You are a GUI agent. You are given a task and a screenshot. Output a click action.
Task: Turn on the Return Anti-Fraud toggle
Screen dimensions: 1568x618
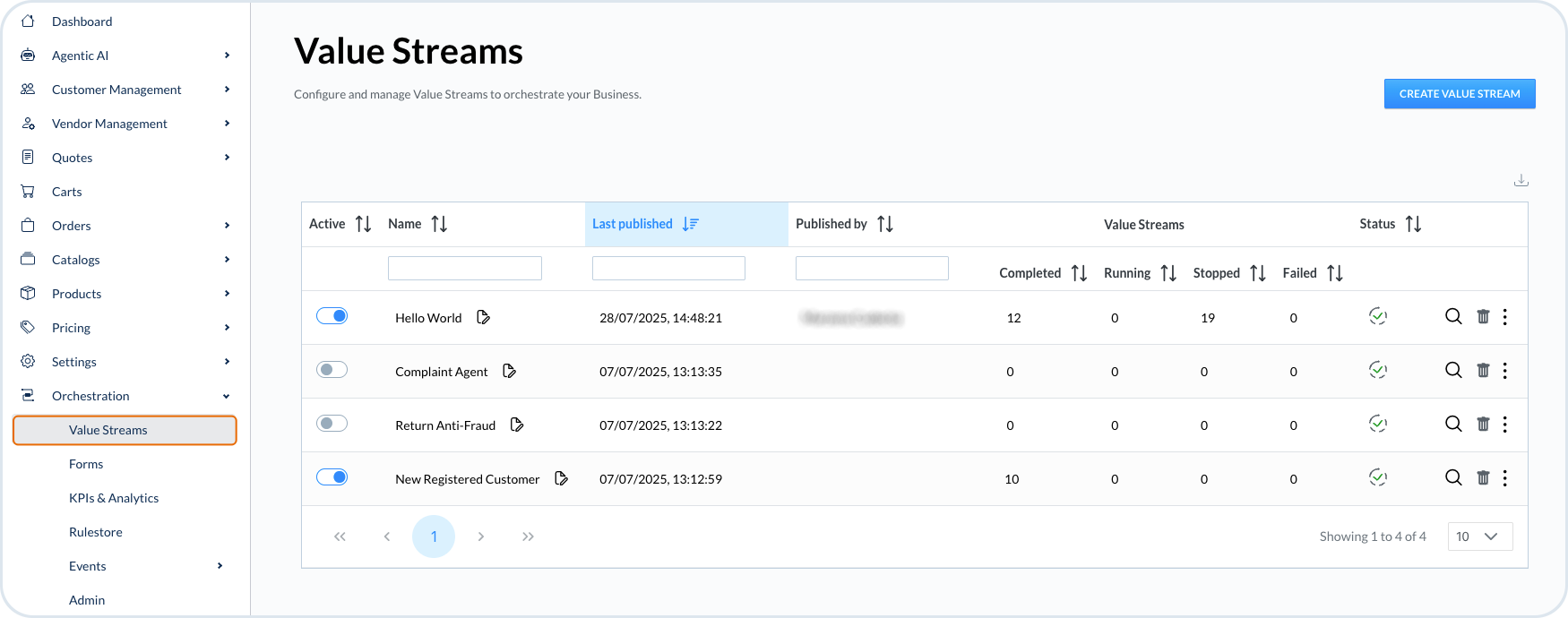332,424
